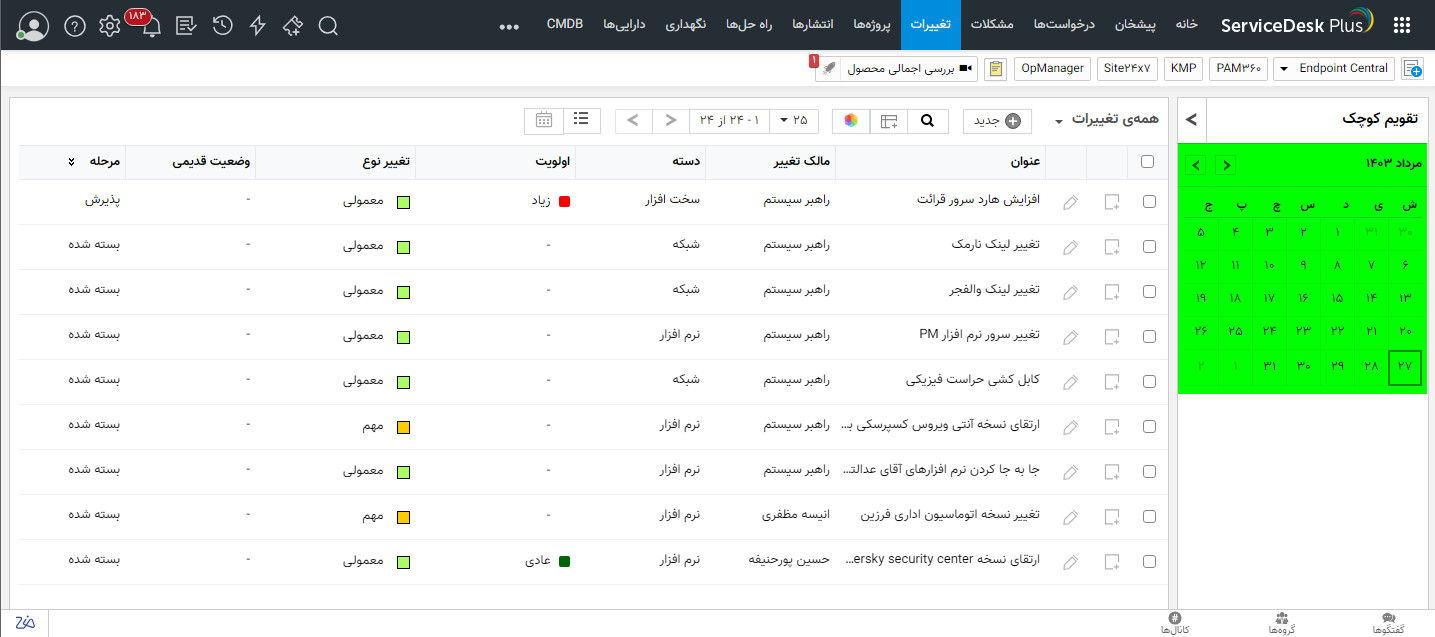Image resolution: width=1435 pixels, height=637 pixels.
Task: Select day ۲۷ in the mini calendar
Action: click(1405, 367)
